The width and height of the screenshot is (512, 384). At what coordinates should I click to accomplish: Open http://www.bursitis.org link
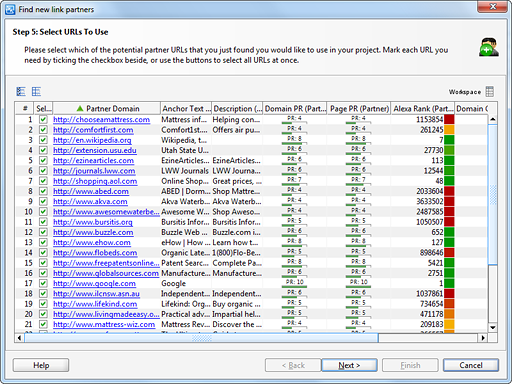[x=93, y=222]
